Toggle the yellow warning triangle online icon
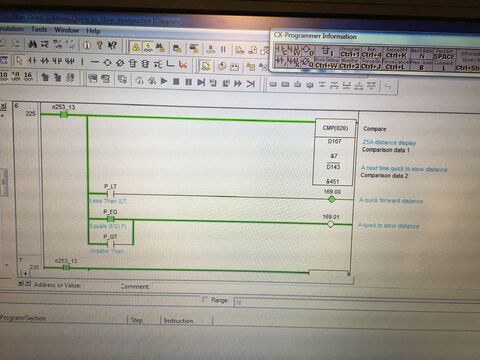The image size is (480, 360). pos(136,47)
